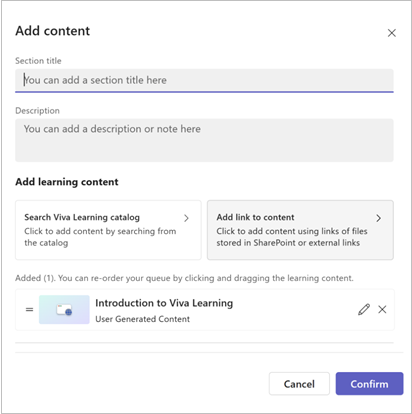Edit Introduction to Viva Learning with pencil icon
412x414 pixels.
point(364,309)
